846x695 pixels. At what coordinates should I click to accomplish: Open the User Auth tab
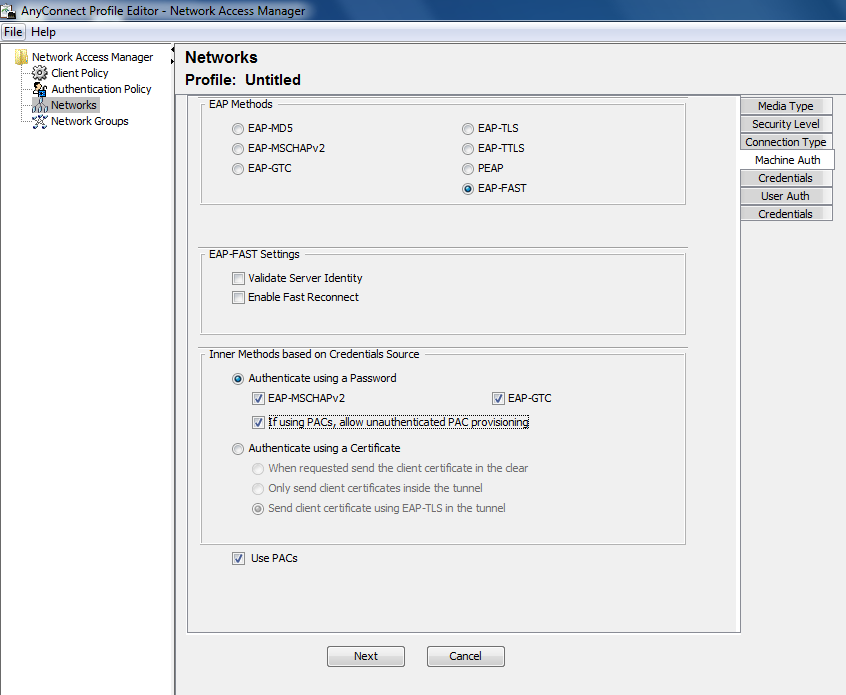coord(786,196)
